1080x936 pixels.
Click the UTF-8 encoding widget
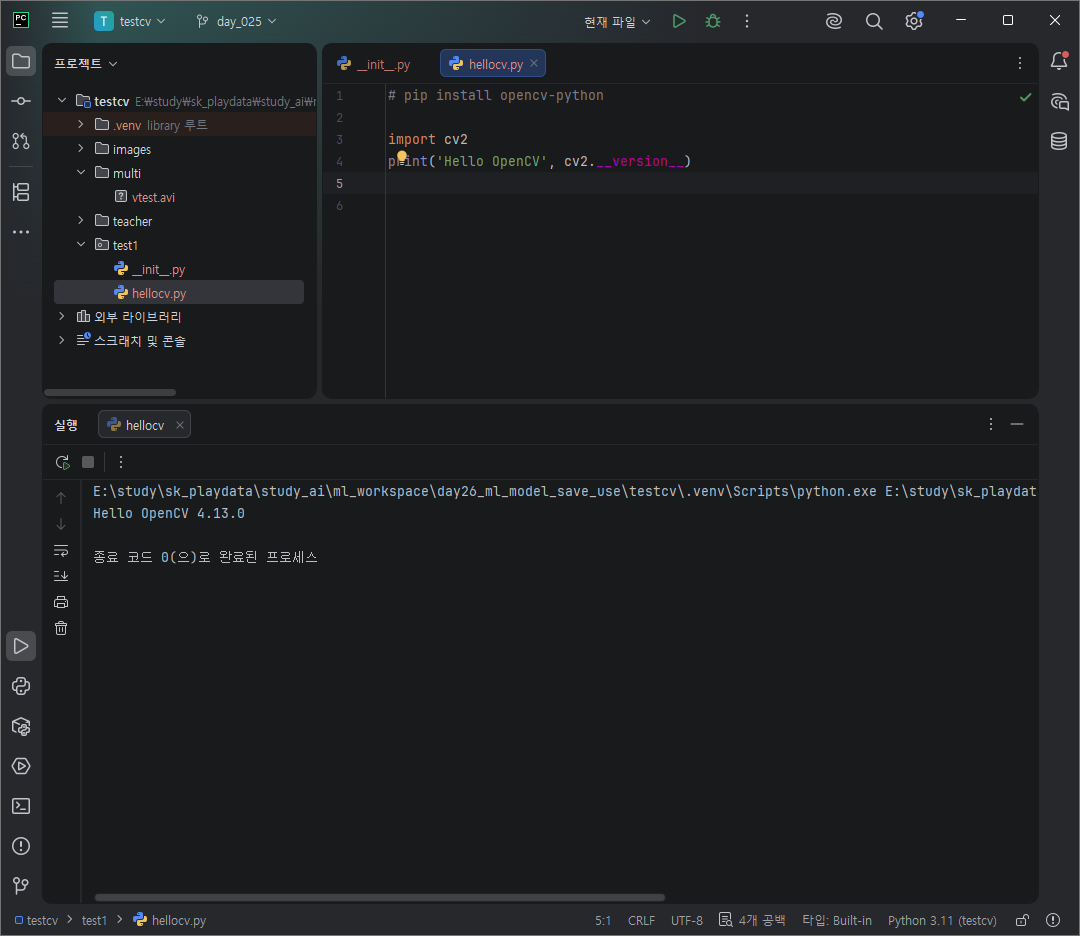[x=687, y=920]
